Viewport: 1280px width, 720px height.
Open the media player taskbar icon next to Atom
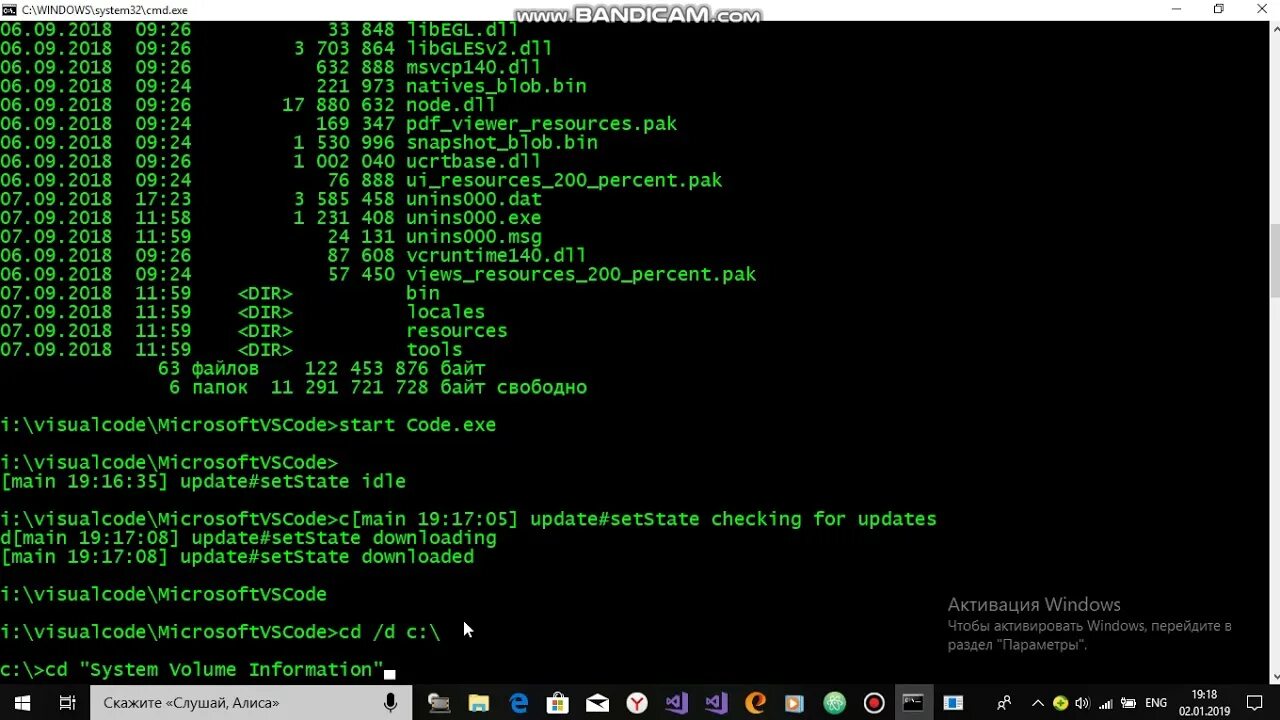795,703
